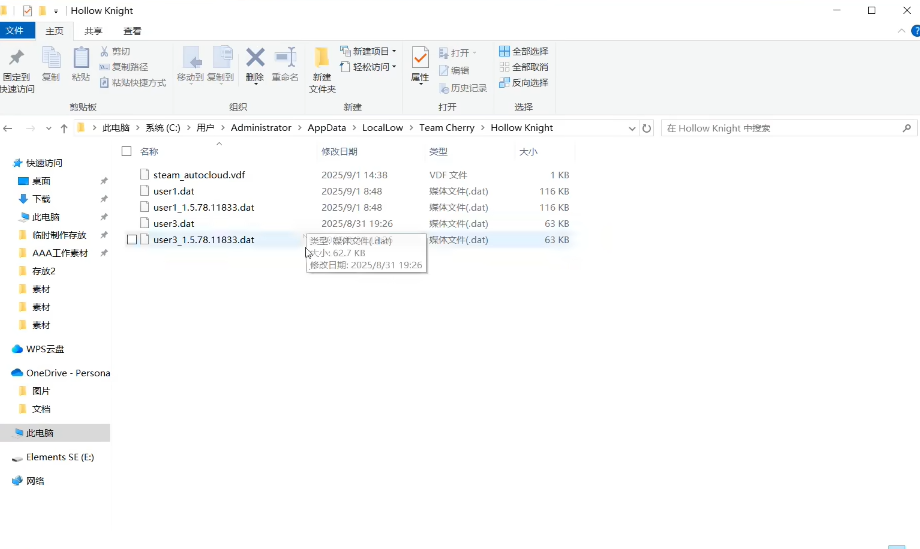Navigate to LocalLow in breadcrumb
The height and width of the screenshot is (549, 920).
[383, 128]
